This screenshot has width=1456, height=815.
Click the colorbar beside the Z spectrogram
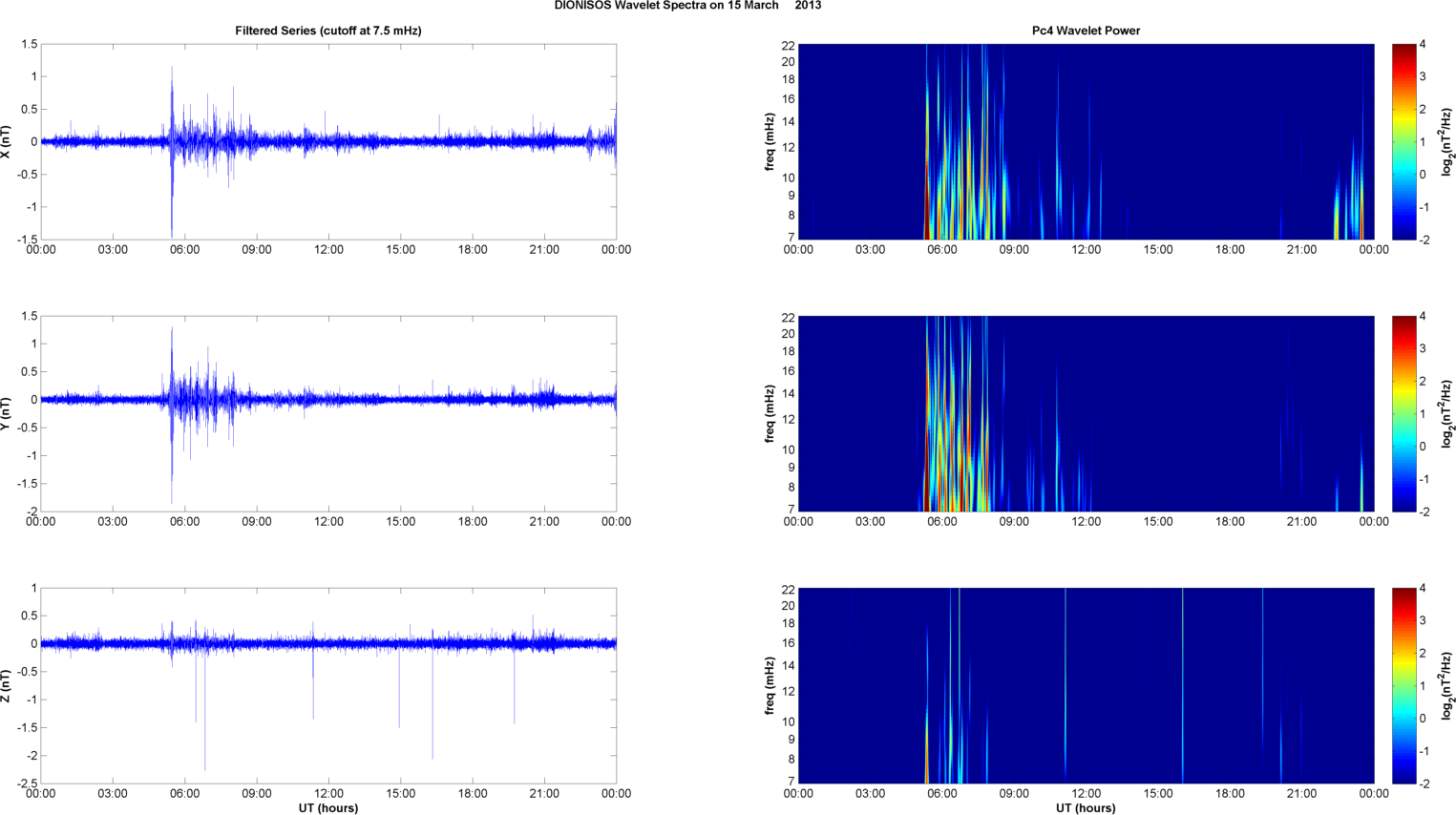(x=1403, y=685)
